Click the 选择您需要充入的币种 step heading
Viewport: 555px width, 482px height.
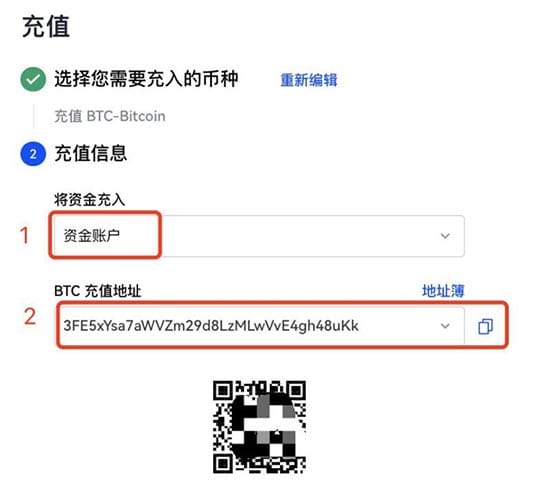pos(146,79)
